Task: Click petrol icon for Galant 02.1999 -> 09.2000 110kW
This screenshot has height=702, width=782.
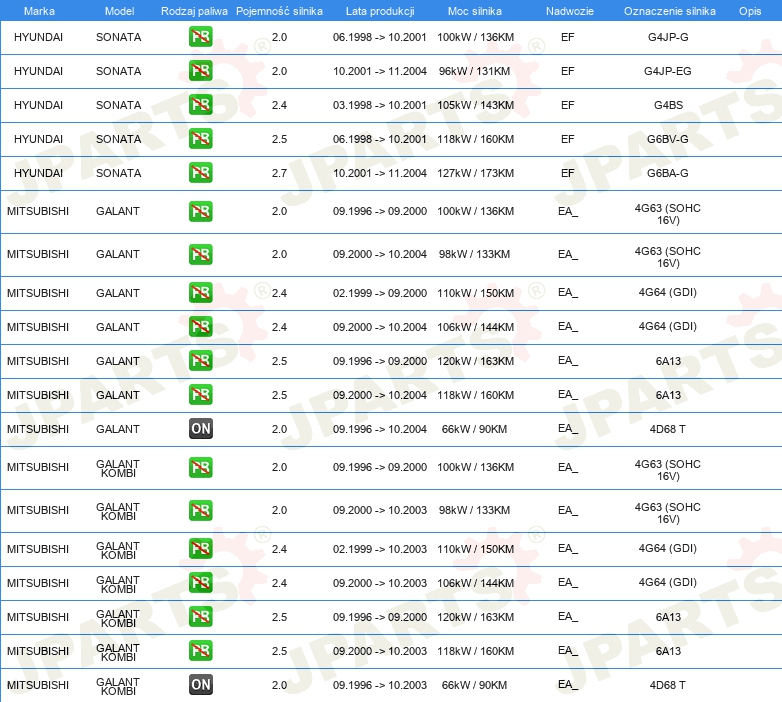Action: pyautogui.click(x=200, y=293)
